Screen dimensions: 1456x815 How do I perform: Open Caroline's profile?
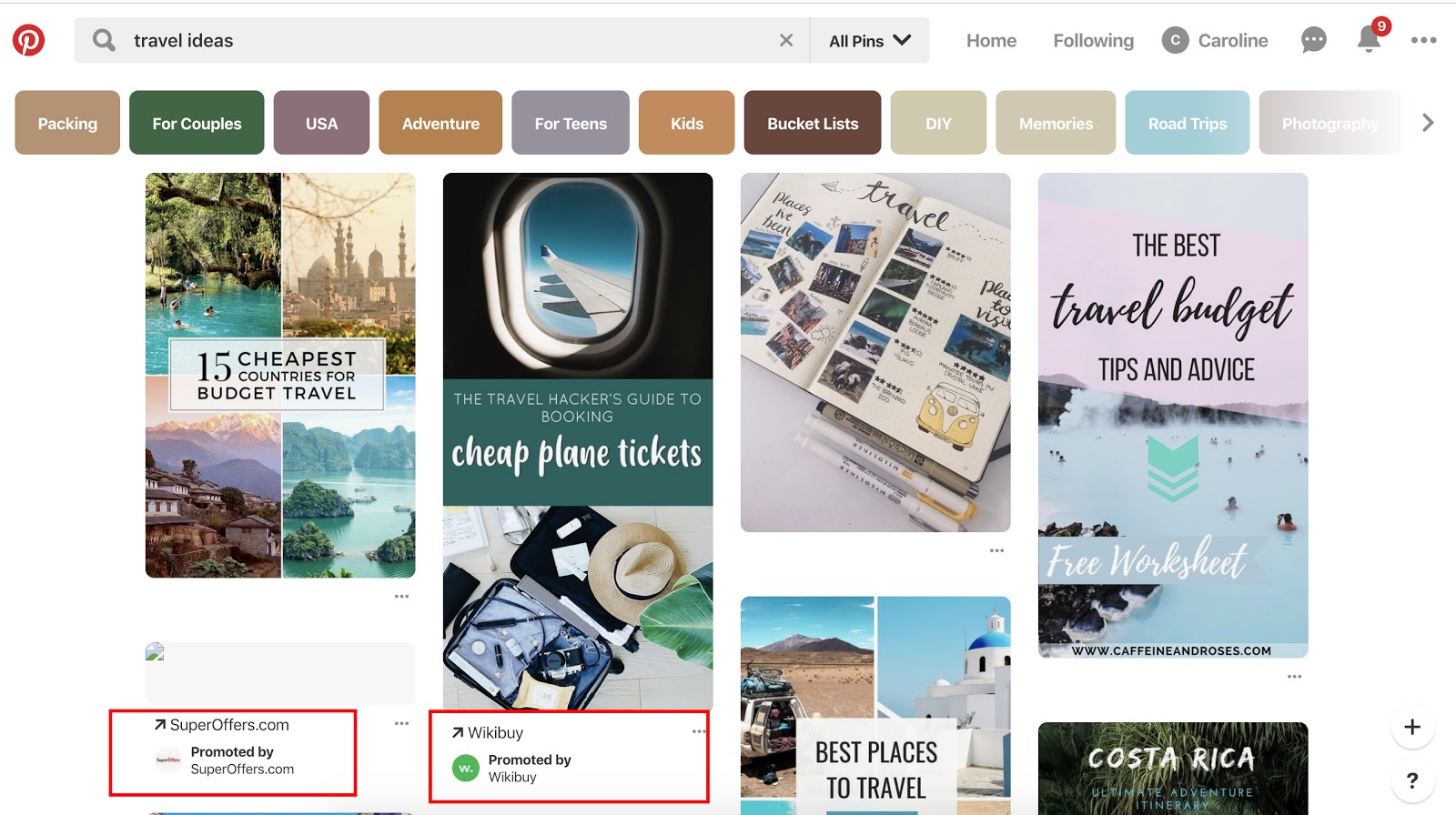(1215, 41)
